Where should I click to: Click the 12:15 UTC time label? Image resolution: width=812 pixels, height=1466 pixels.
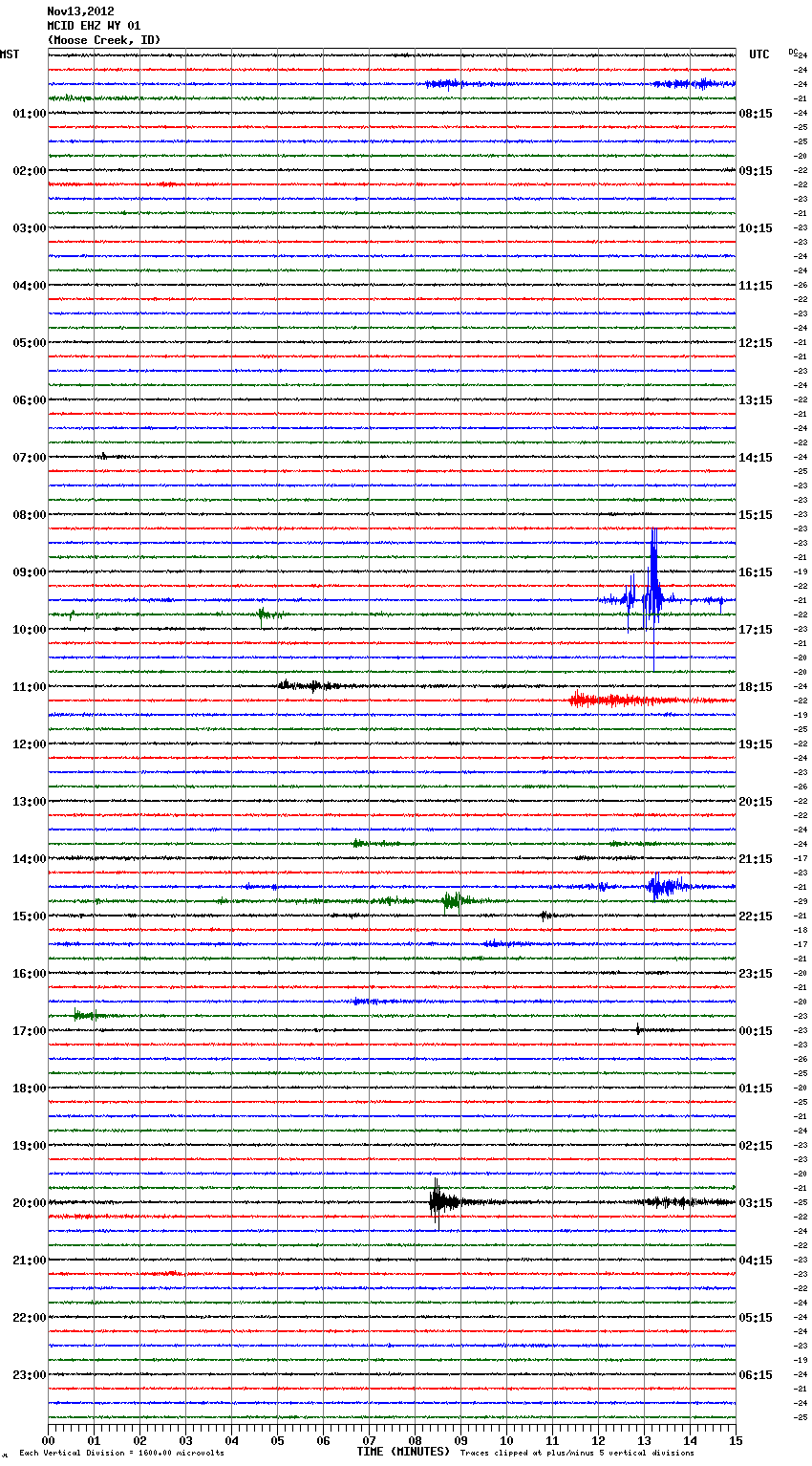[756, 343]
